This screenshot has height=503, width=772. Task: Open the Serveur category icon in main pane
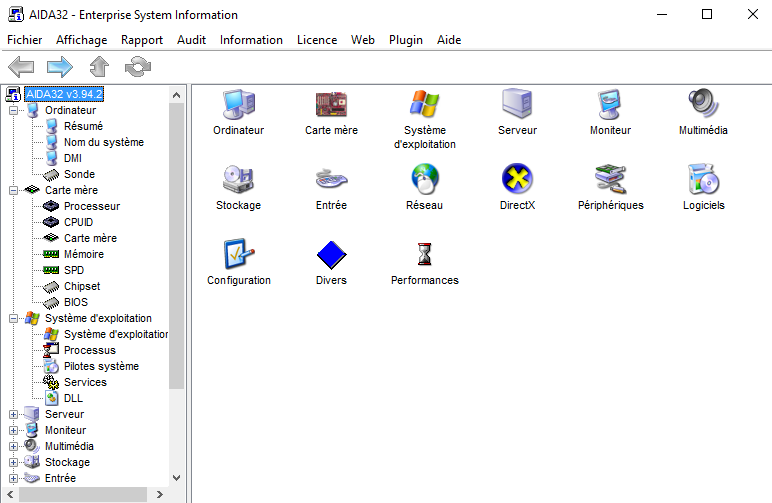coord(517,104)
